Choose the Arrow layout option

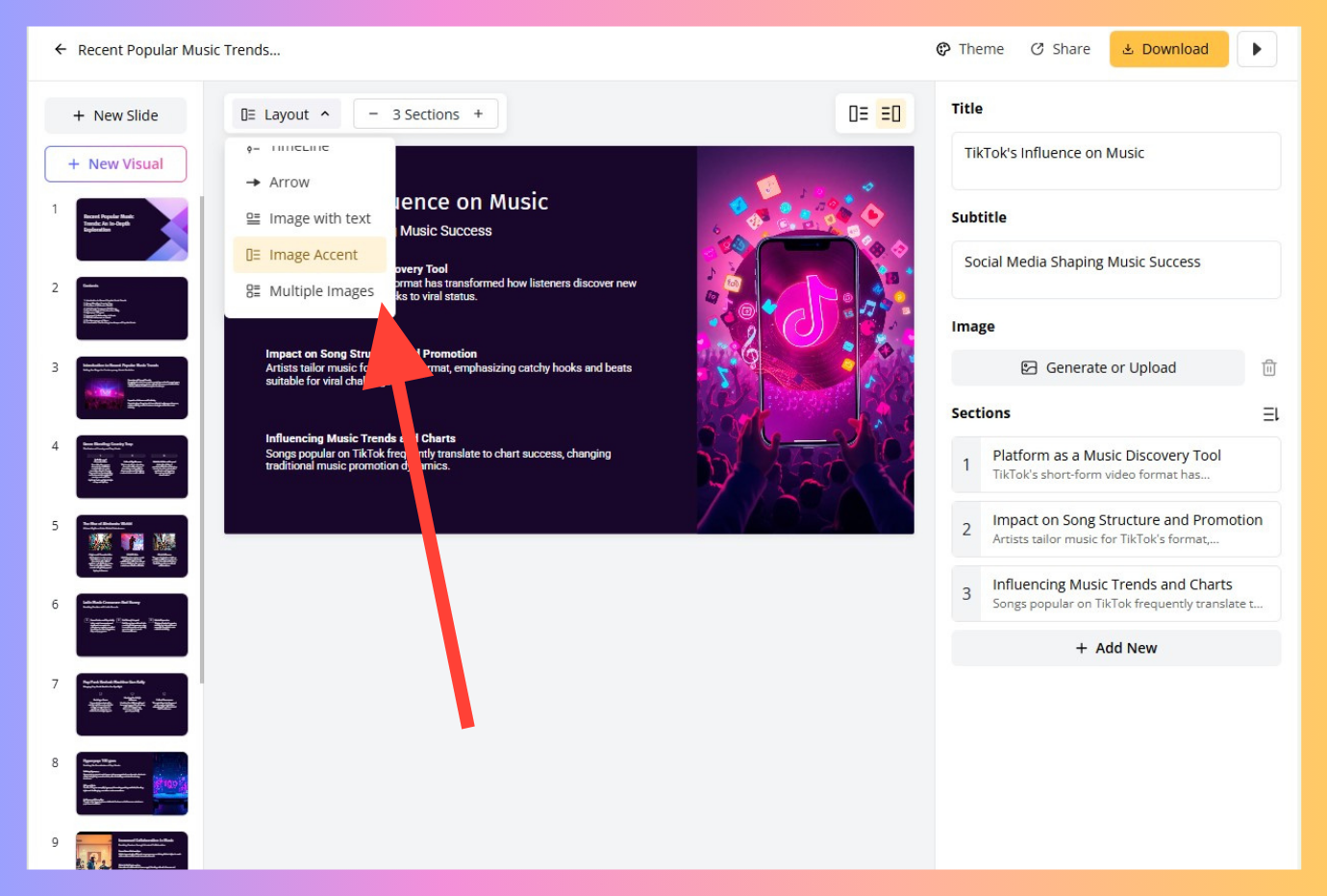(310, 182)
